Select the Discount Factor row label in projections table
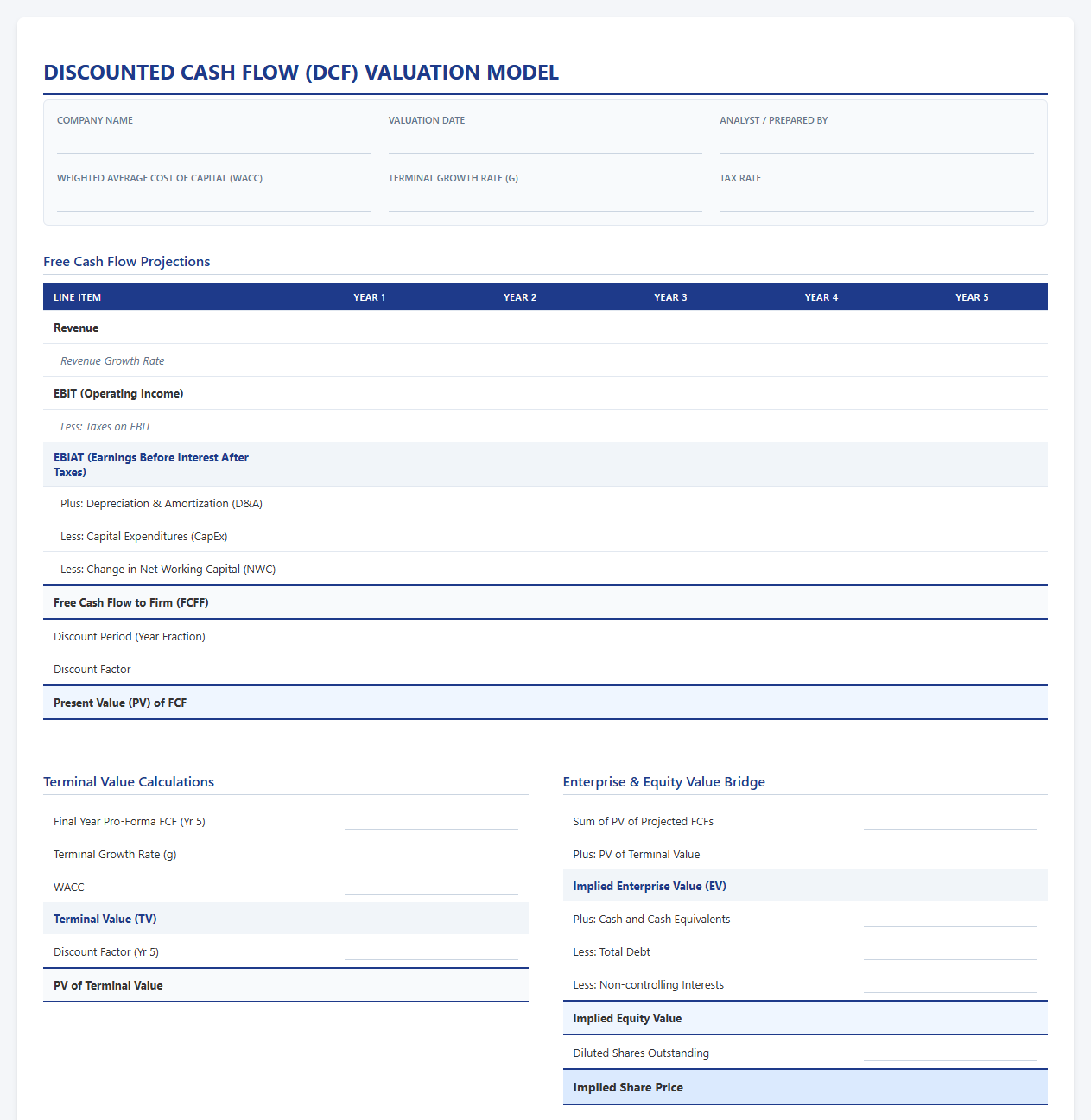Image resolution: width=1091 pixels, height=1120 pixels. coord(92,669)
